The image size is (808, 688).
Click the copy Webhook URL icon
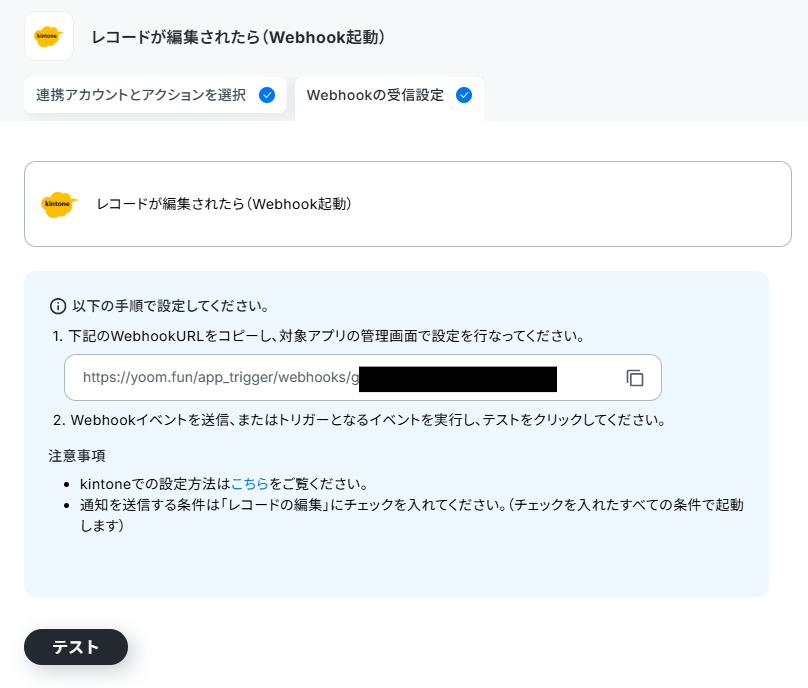635,378
